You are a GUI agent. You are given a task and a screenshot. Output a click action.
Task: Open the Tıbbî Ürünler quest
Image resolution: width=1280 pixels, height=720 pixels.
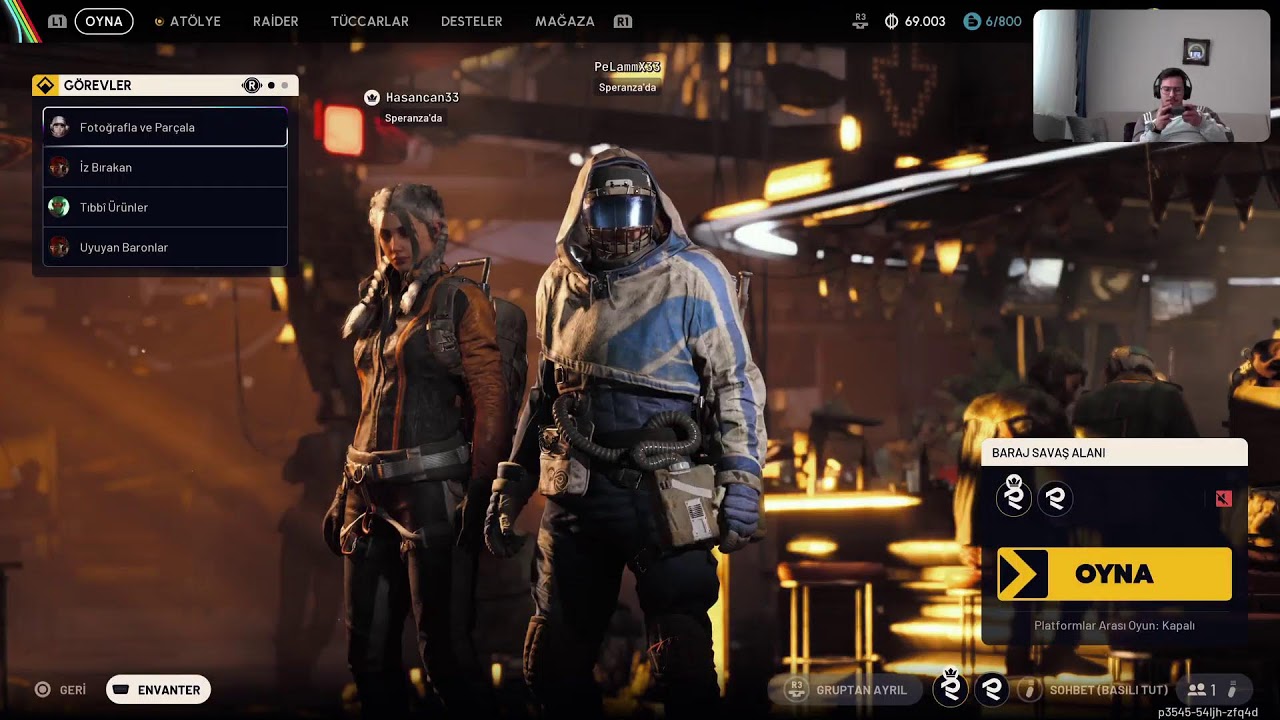point(165,207)
